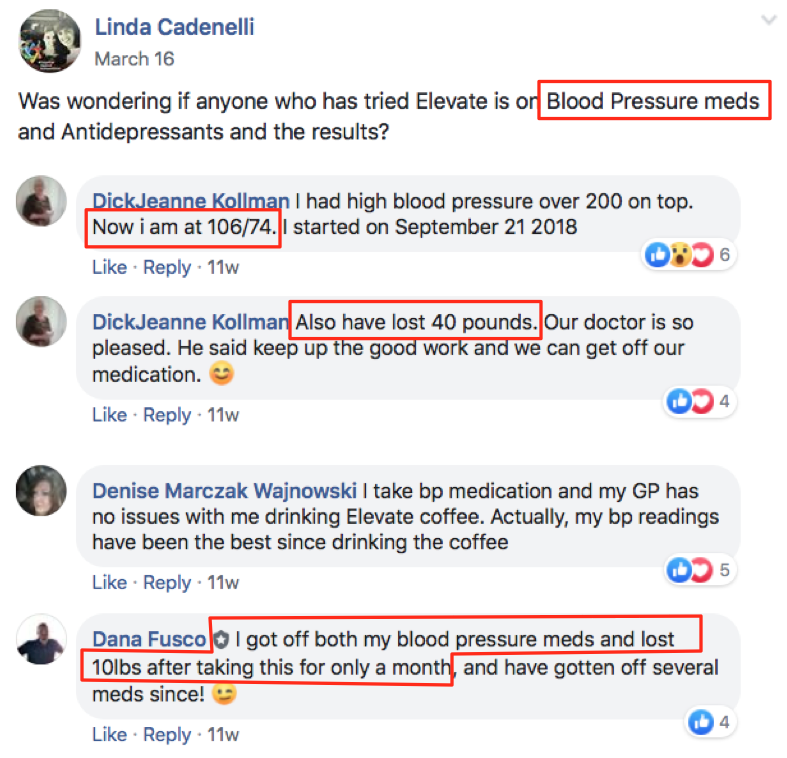Click Dana Fusco's avatar picture
The image size is (787, 758).
(42, 639)
